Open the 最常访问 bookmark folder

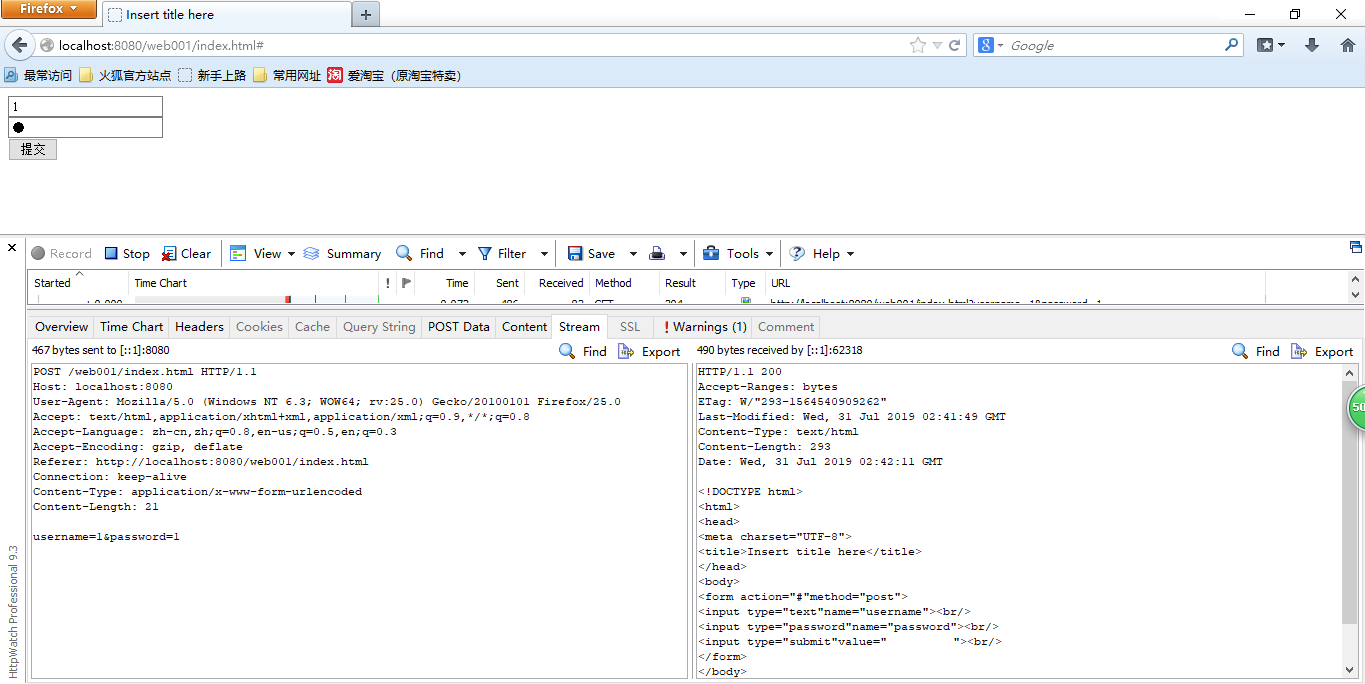[38, 75]
